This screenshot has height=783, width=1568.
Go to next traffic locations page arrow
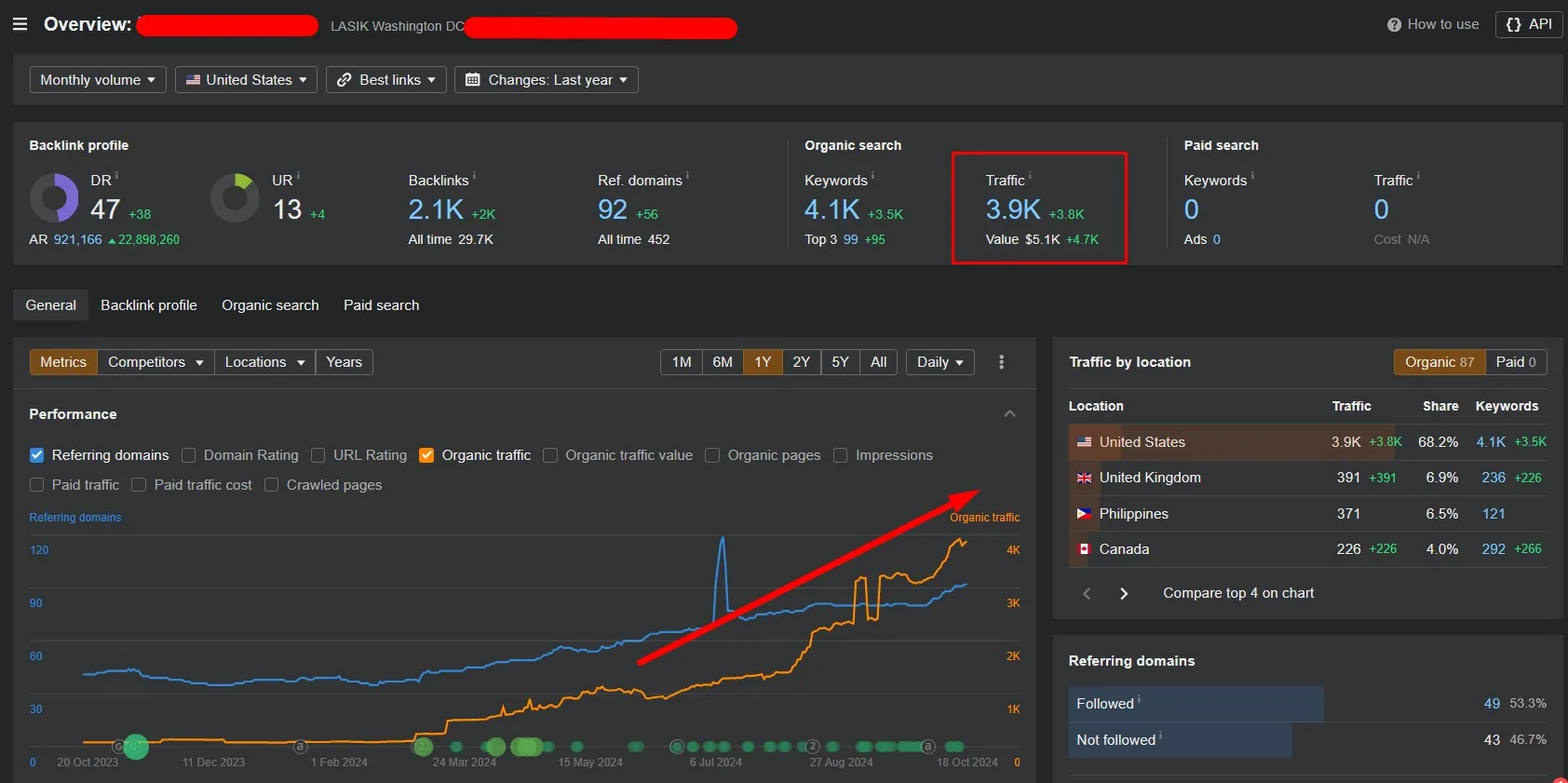click(1124, 594)
